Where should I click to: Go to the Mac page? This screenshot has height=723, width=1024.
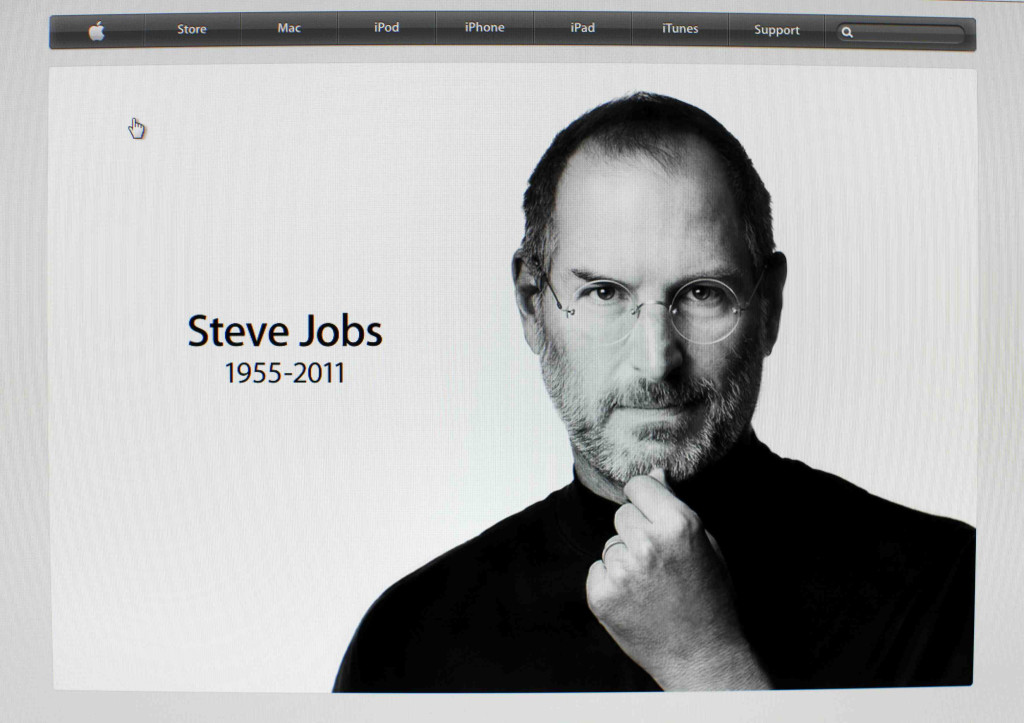[x=289, y=28]
